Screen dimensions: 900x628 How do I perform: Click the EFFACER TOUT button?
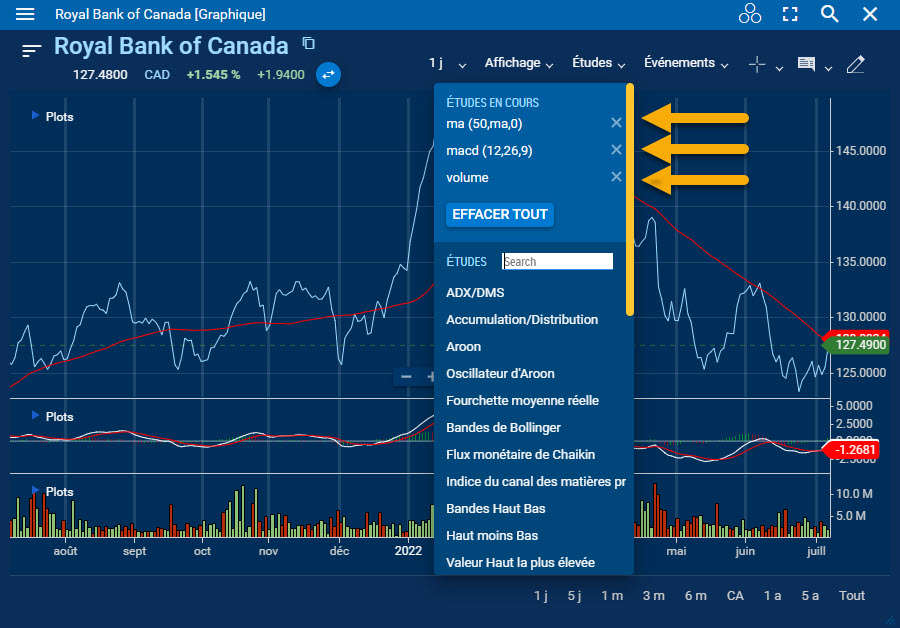point(500,214)
